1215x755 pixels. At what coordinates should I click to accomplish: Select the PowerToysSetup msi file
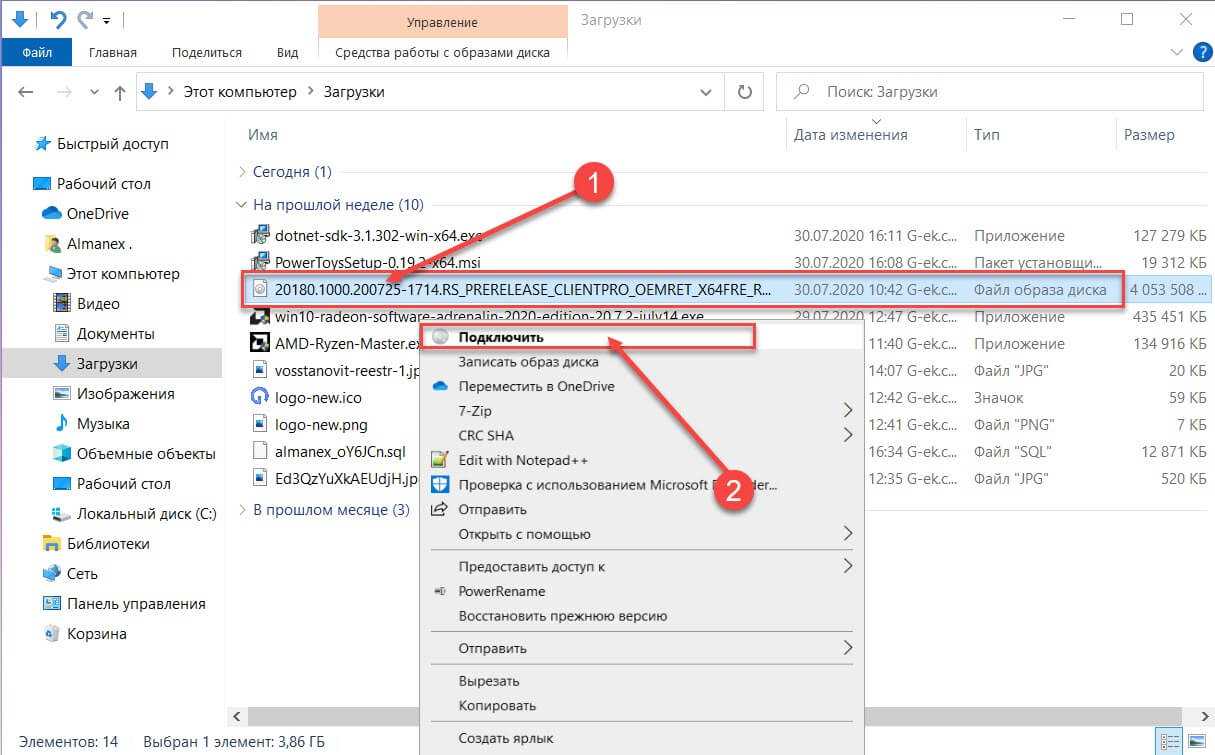click(364, 262)
